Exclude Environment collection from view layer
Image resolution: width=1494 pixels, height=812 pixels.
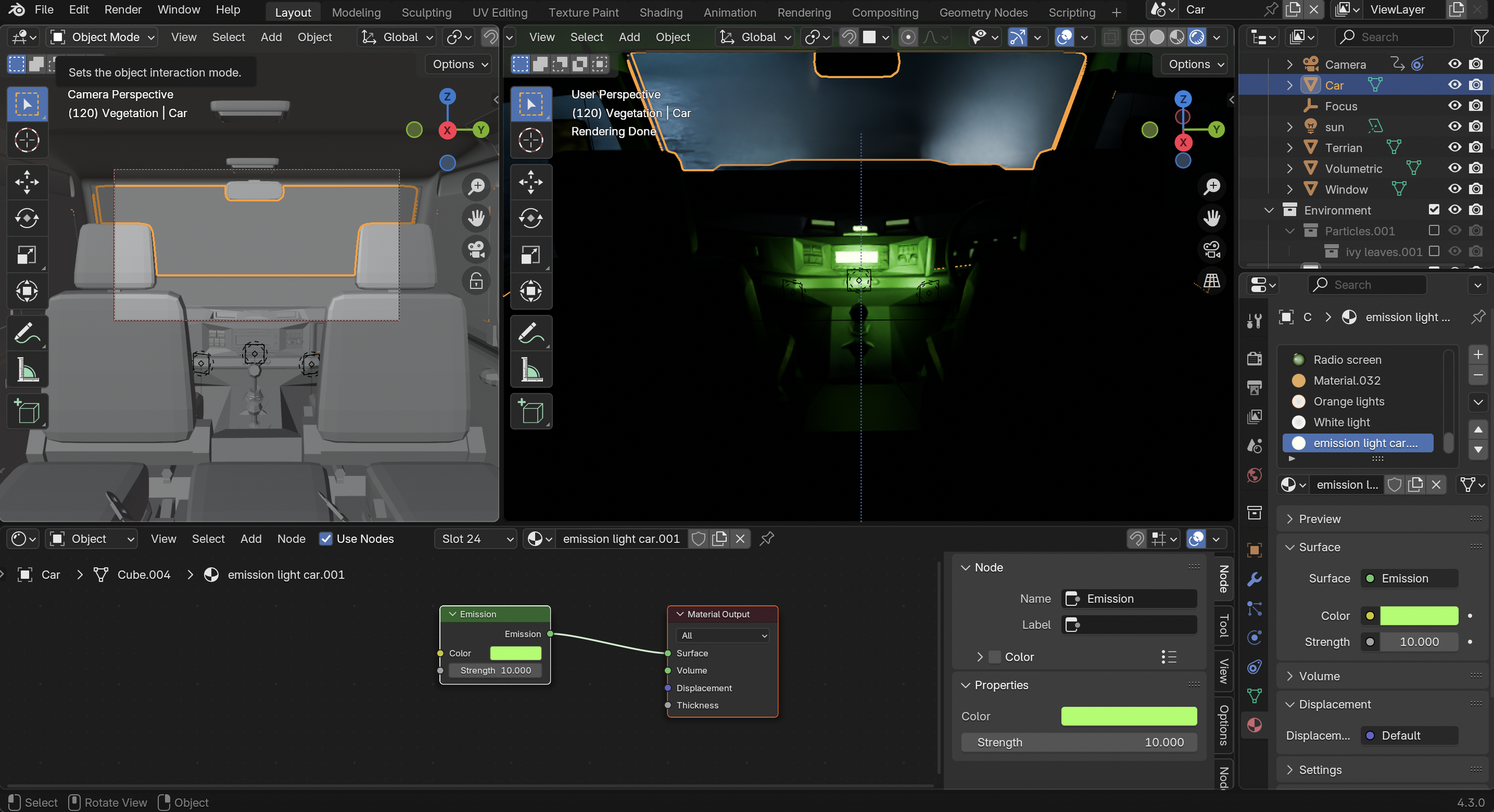click(x=1434, y=210)
